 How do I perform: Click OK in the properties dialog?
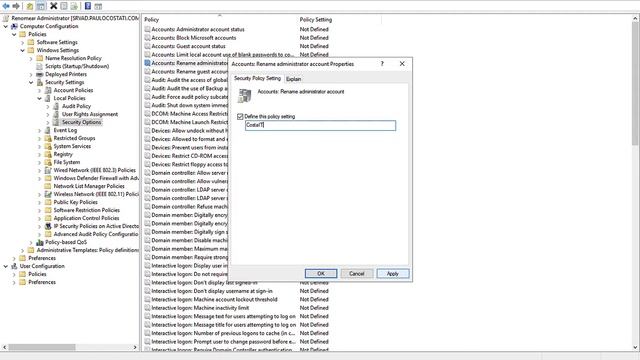(321, 273)
